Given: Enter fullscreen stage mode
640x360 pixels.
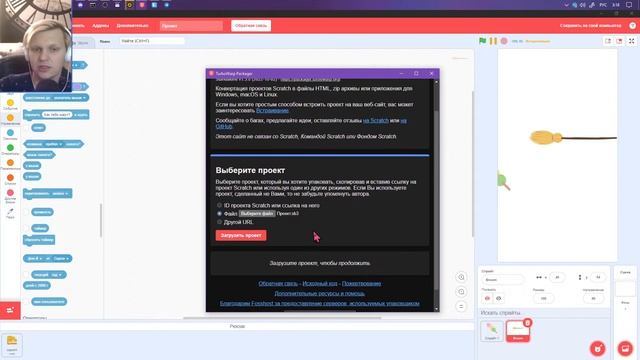Looking at the screenshot, I should [x=631, y=41].
